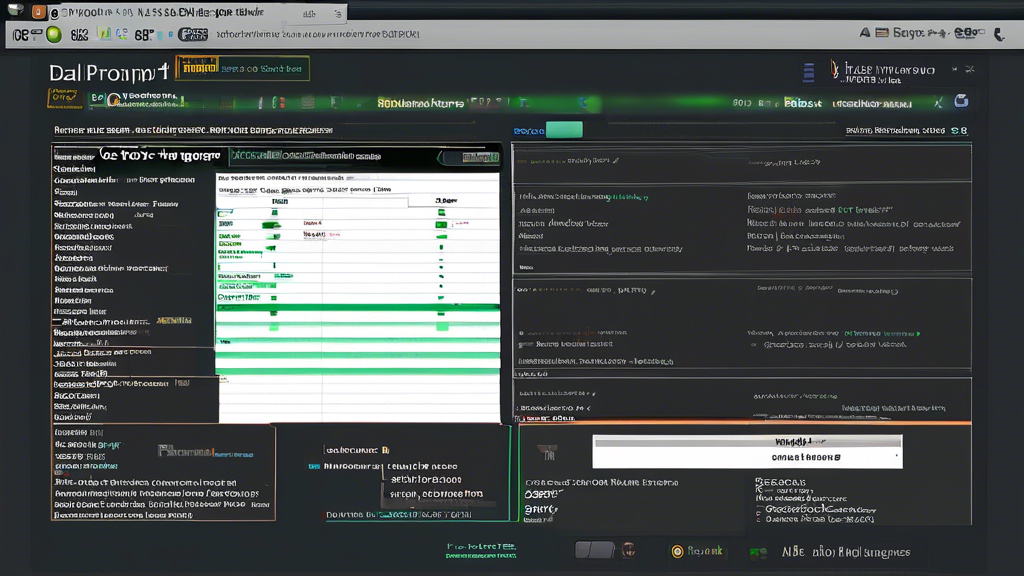Click the orange striped icon beside letter A

[x=882, y=32]
